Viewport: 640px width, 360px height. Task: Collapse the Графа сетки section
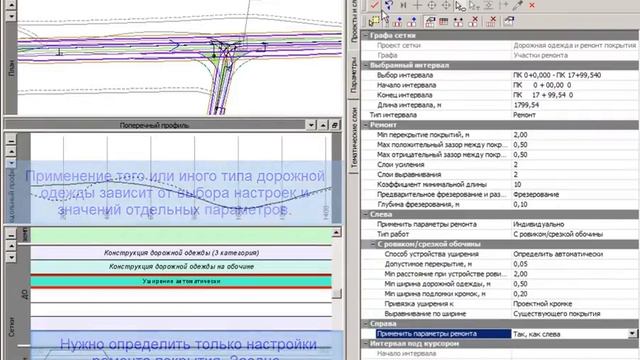click(366, 36)
